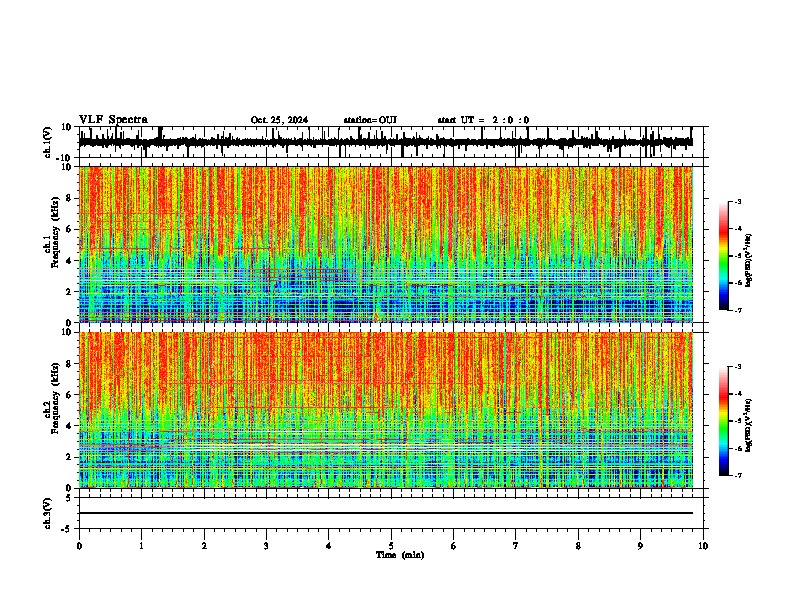Click the "6" kHz tick of ch.2 spectrogram
Viewport: 792px width, 612px height.
pos(69,395)
